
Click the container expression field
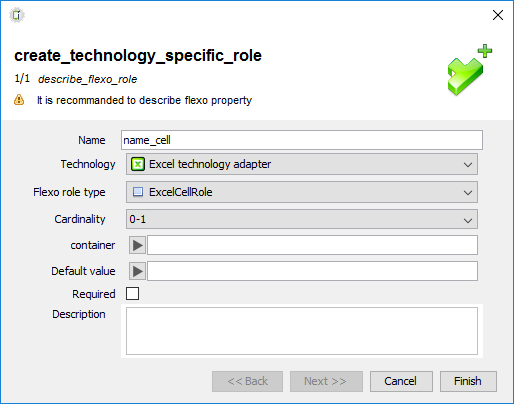click(x=312, y=245)
